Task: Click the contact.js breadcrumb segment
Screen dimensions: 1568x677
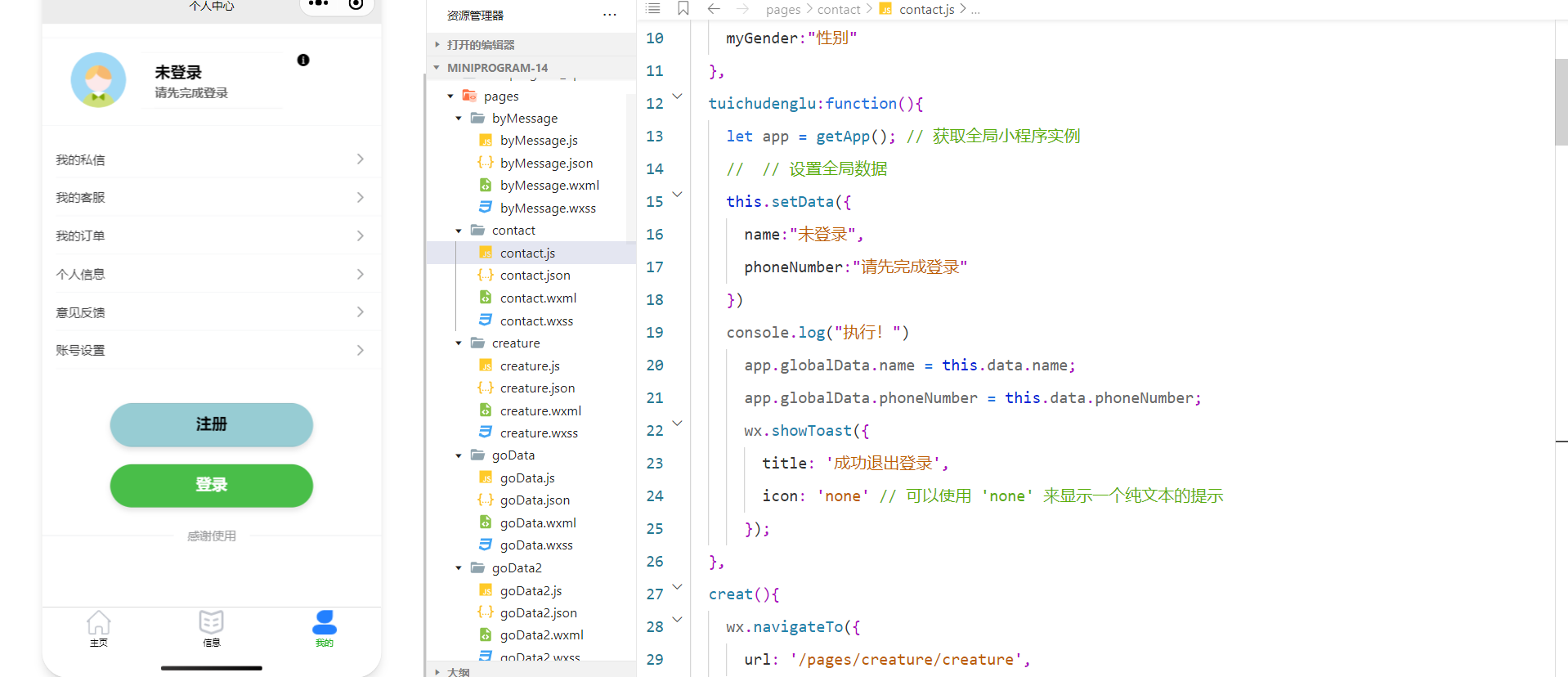Action: click(926, 10)
